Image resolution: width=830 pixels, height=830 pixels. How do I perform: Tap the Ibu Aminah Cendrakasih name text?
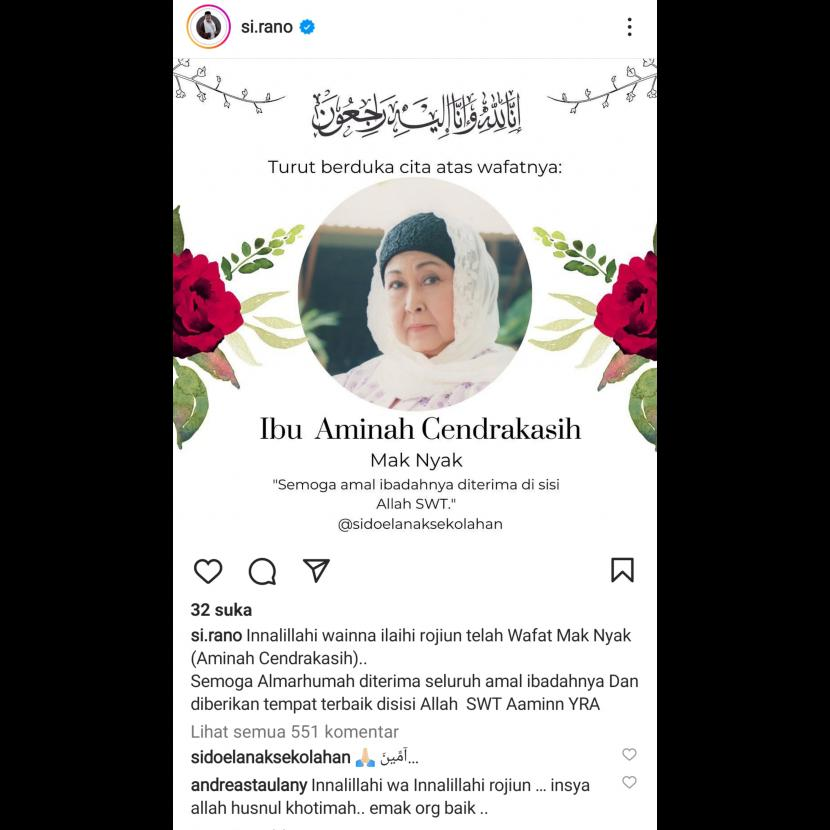tap(420, 428)
